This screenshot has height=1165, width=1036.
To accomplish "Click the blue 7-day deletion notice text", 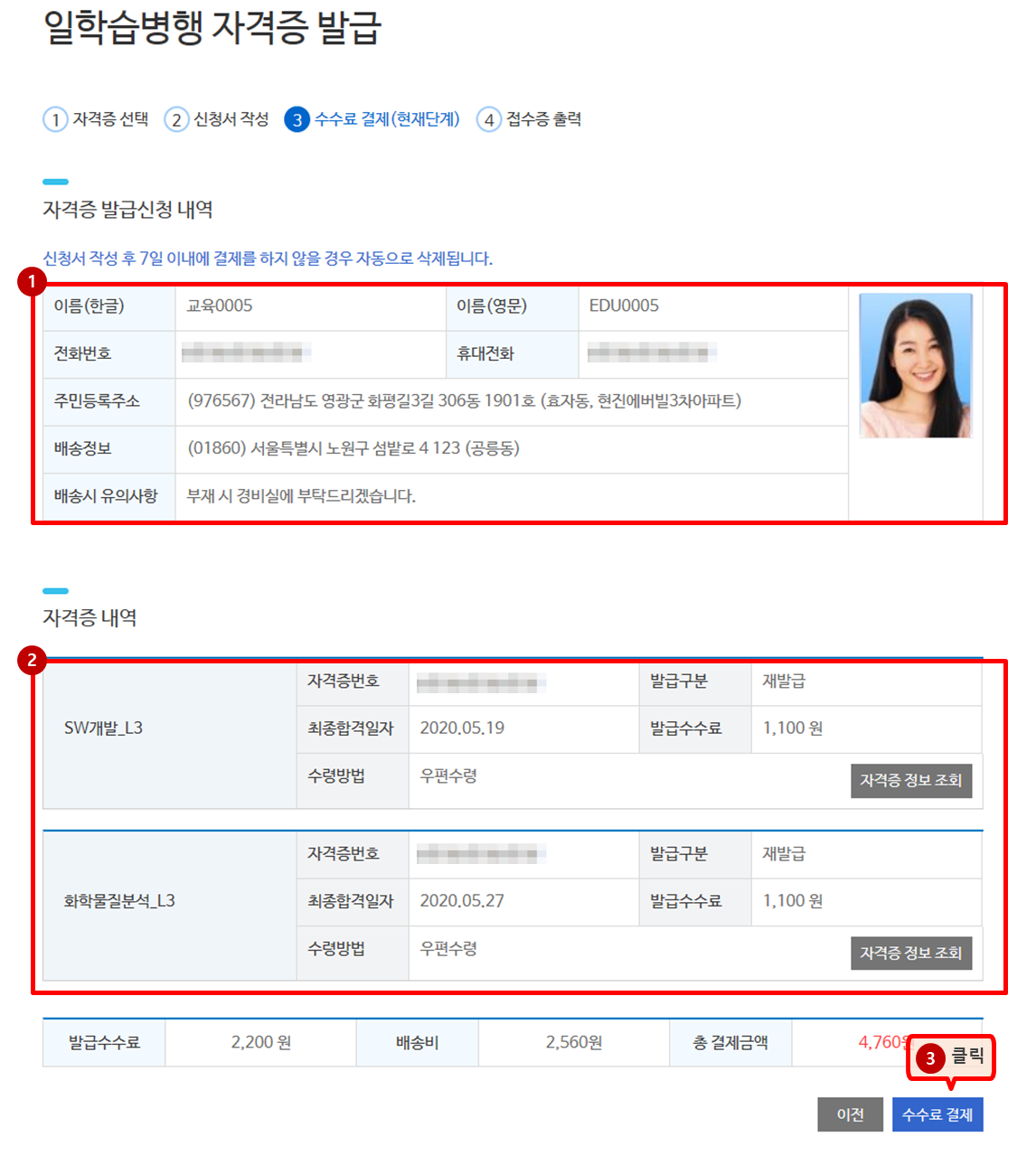I will click(268, 258).
